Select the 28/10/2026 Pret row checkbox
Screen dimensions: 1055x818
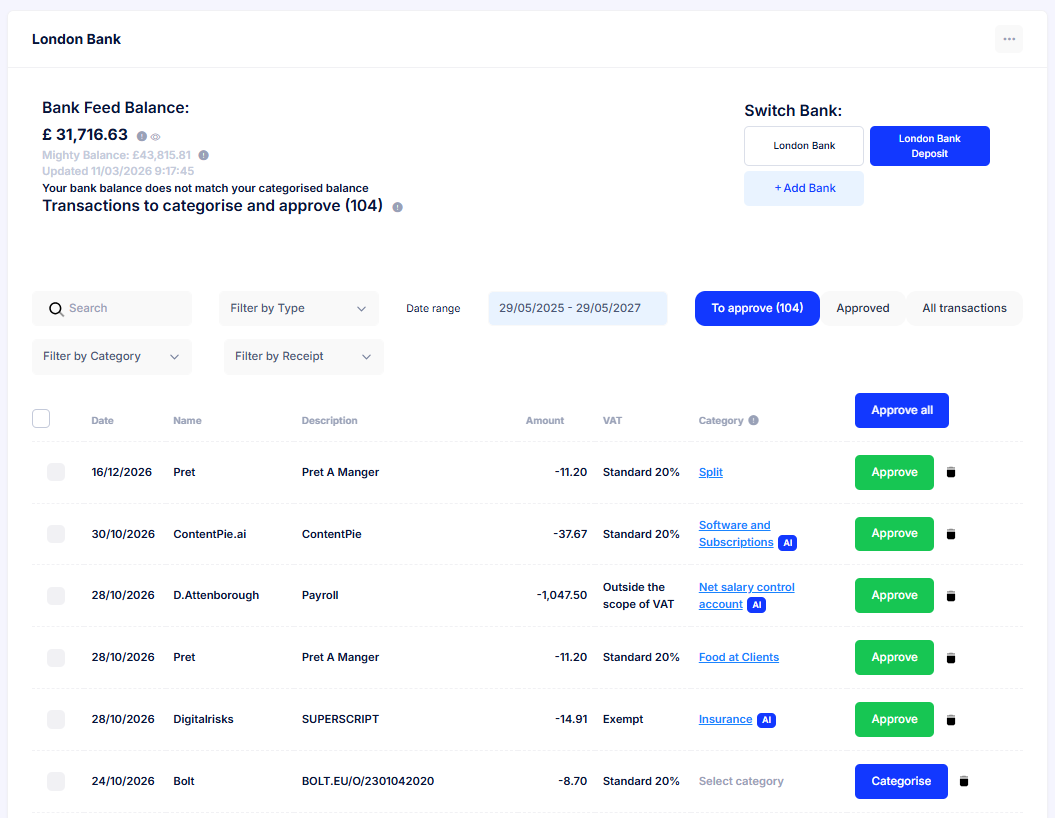pyautogui.click(x=56, y=658)
